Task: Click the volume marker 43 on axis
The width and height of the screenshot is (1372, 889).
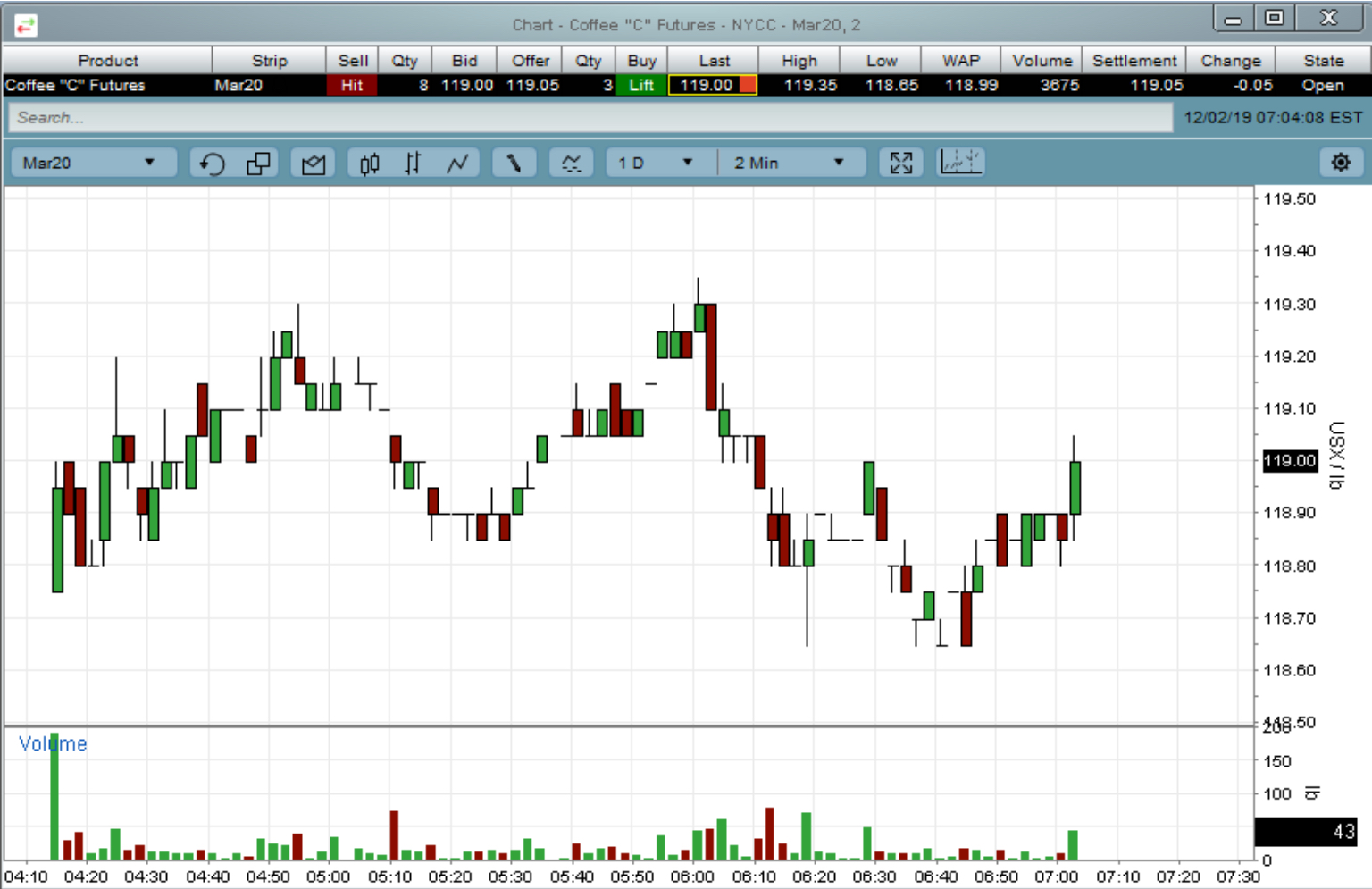Action: tap(1307, 831)
